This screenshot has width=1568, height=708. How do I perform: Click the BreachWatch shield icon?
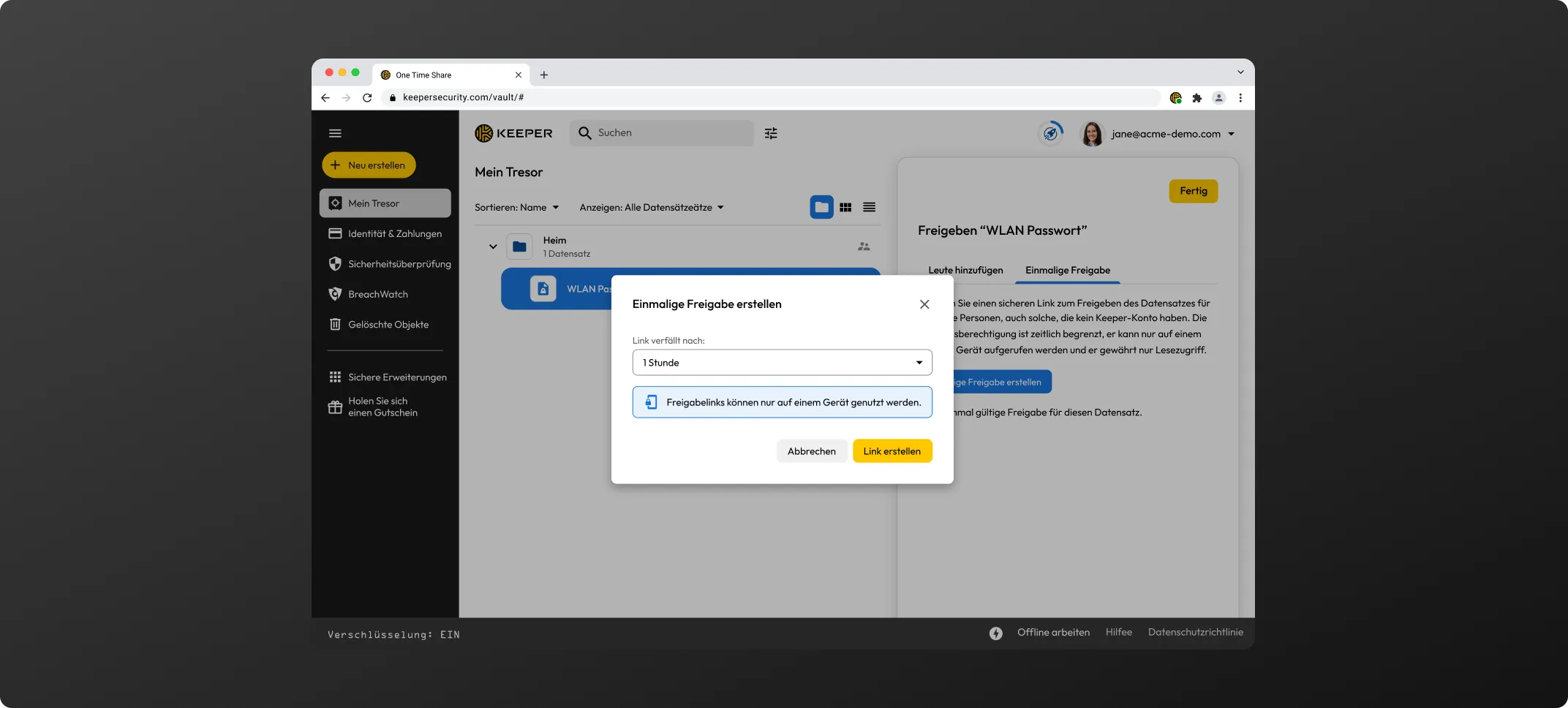click(335, 294)
